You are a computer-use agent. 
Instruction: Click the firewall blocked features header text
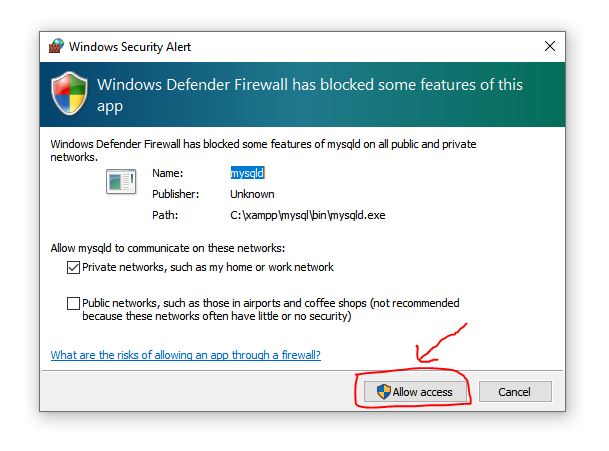pos(310,96)
